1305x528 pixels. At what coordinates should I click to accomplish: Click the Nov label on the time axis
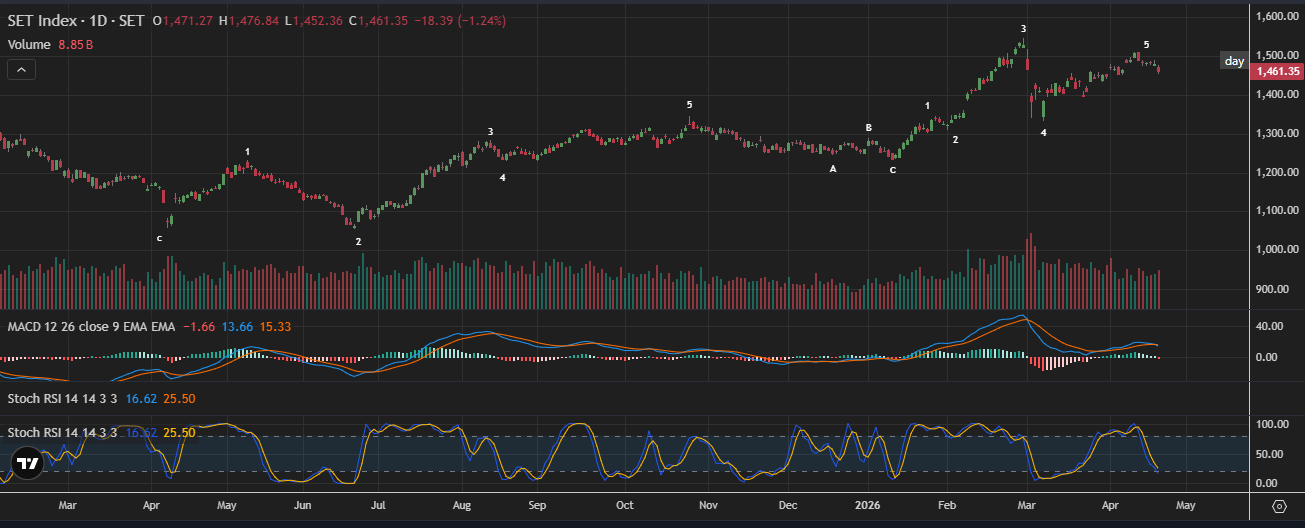point(706,506)
